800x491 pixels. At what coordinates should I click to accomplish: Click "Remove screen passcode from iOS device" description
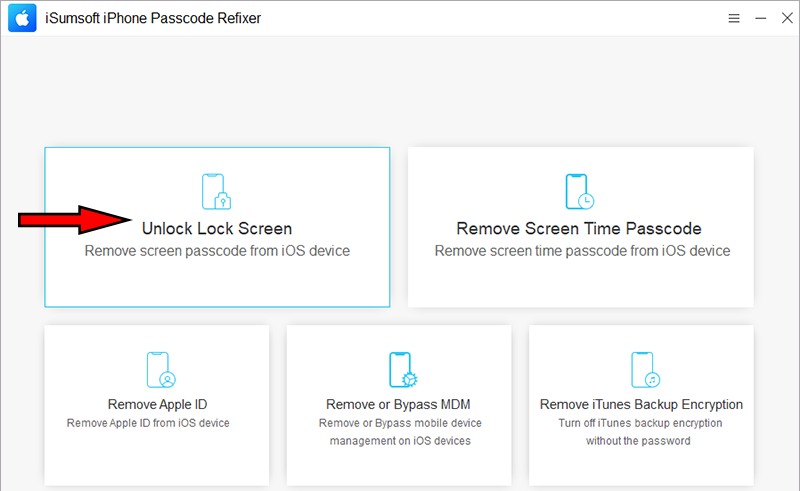click(x=217, y=251)
